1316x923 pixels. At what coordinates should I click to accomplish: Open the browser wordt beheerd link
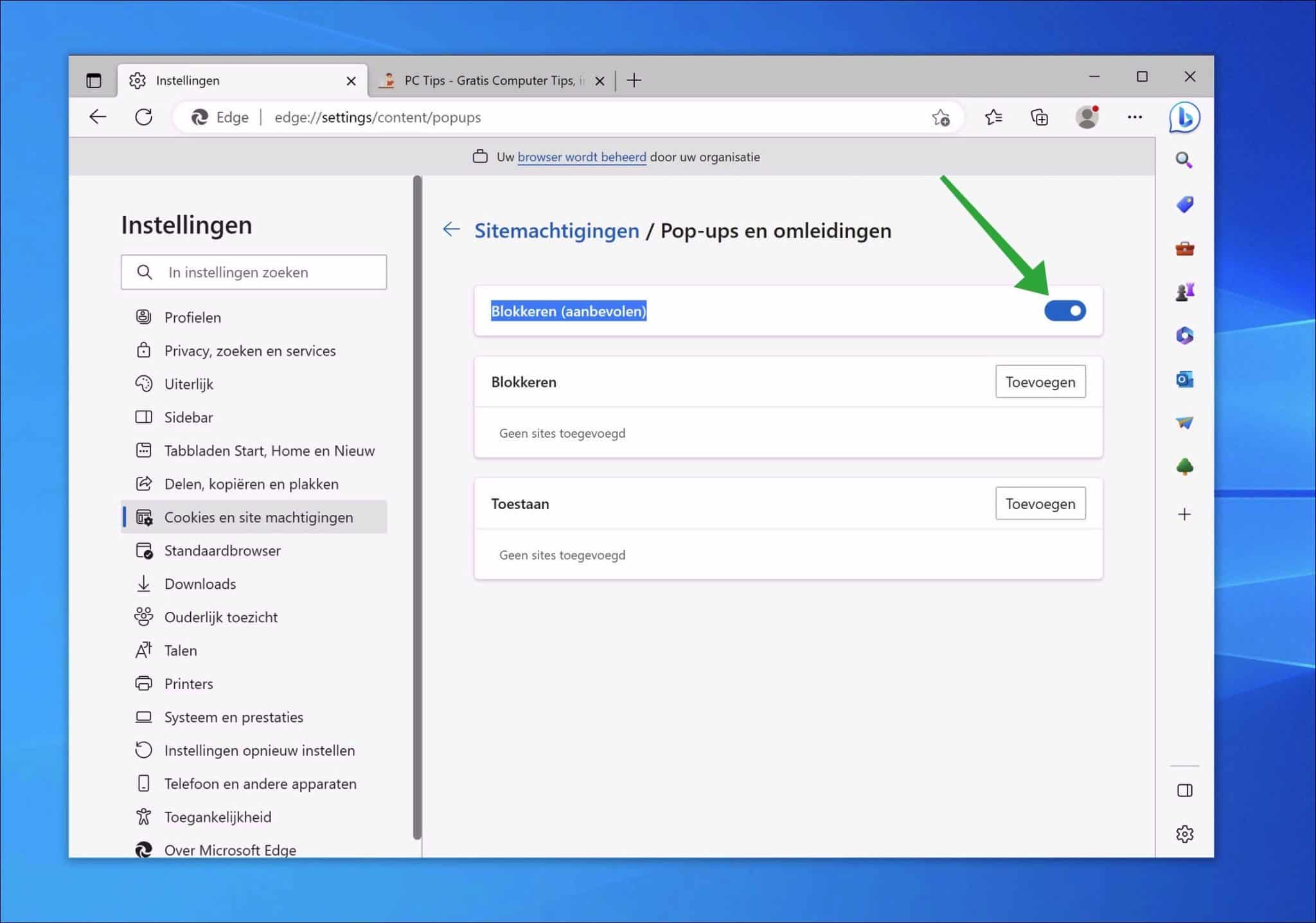pyautogui.click(x=582, y=157)
